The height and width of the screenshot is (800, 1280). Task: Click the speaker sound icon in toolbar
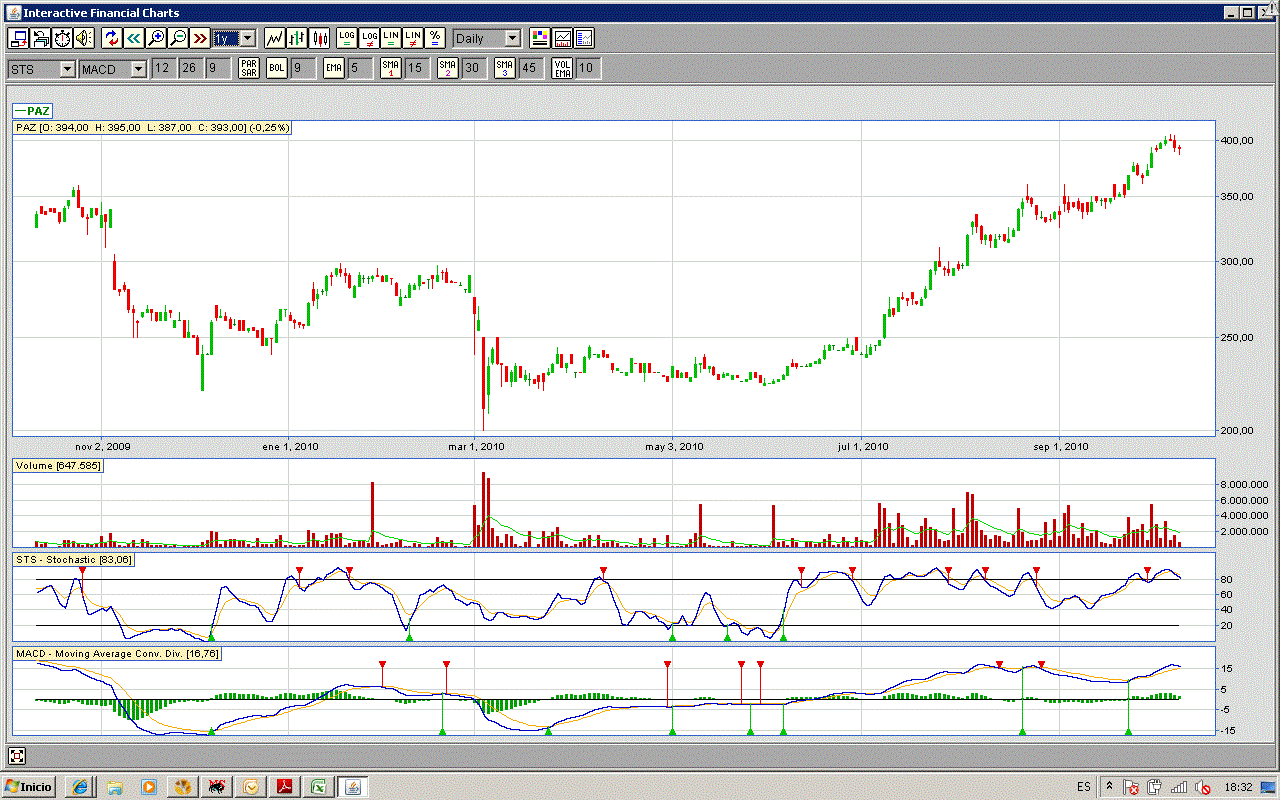(84, 38)
